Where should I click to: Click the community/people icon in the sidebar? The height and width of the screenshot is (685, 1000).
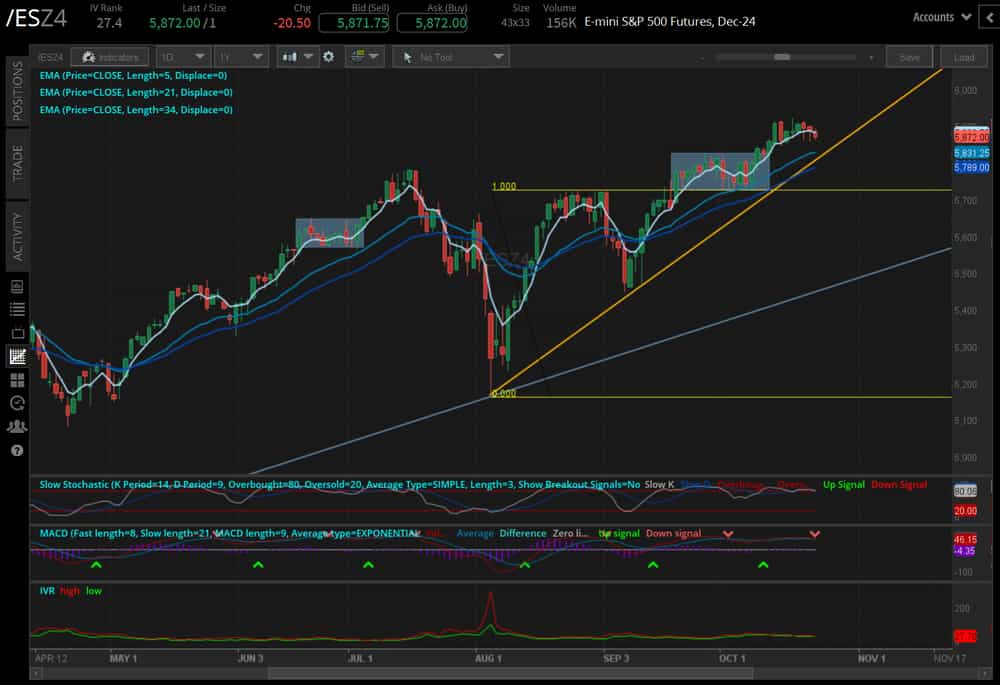coord(16,426)
